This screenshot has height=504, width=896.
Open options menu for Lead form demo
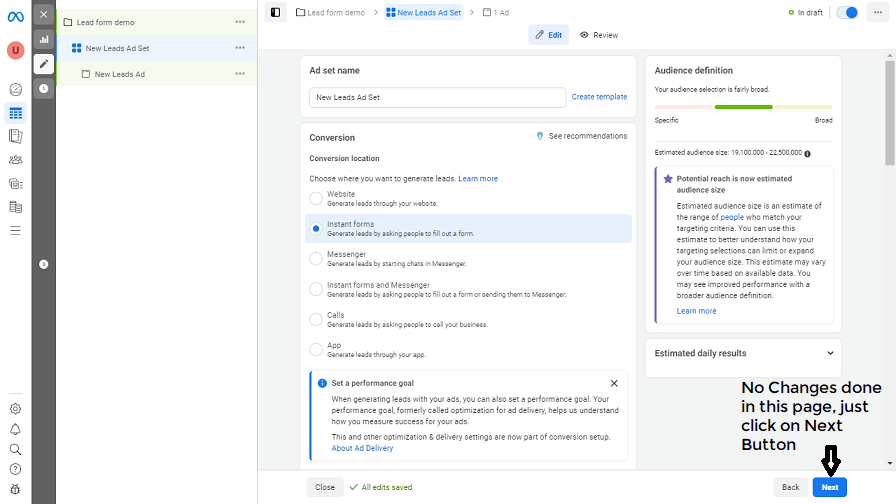coord(240,22)
